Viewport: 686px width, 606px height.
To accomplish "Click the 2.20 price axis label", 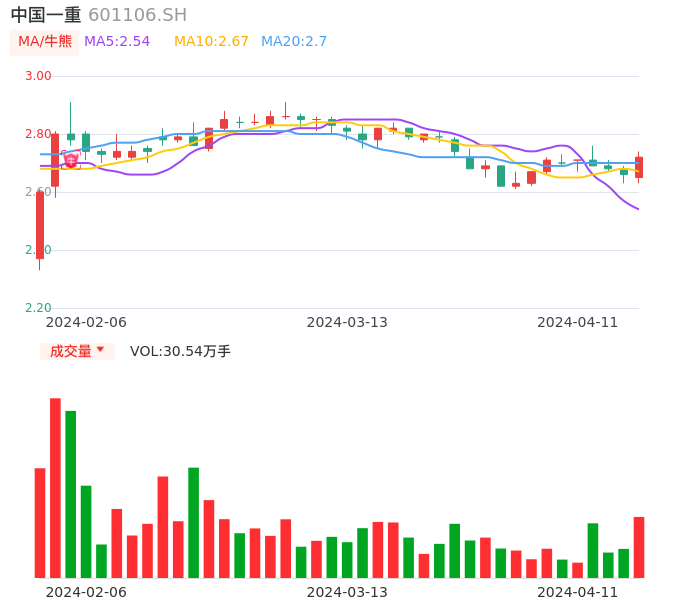I will 38,308.
